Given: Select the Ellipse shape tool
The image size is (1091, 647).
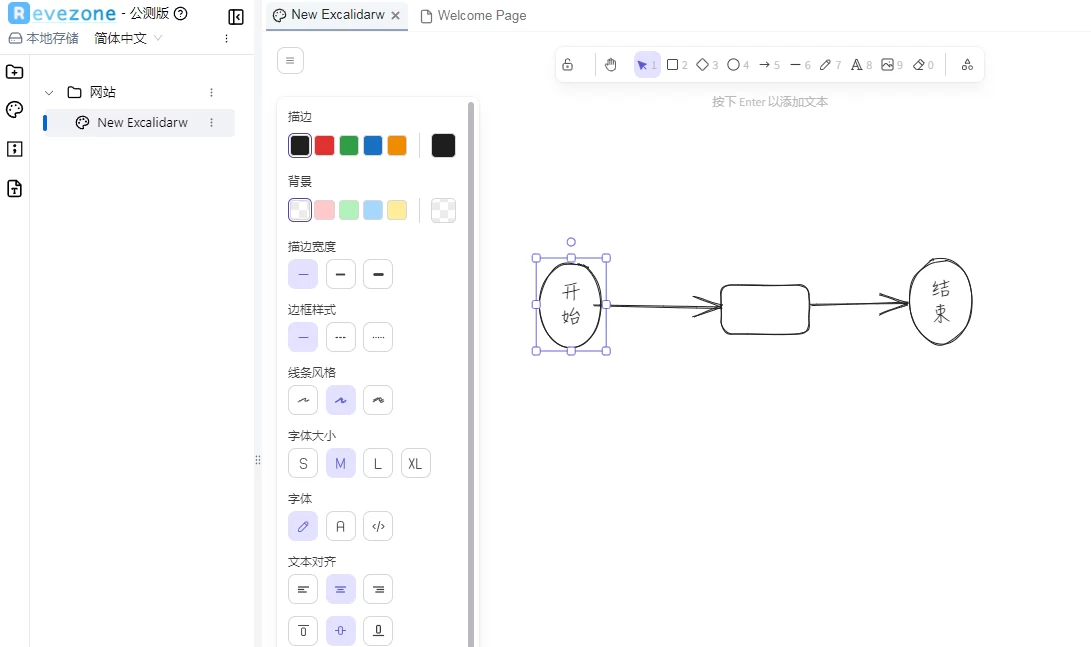Looking at the screenshot, I should point(734,65).
